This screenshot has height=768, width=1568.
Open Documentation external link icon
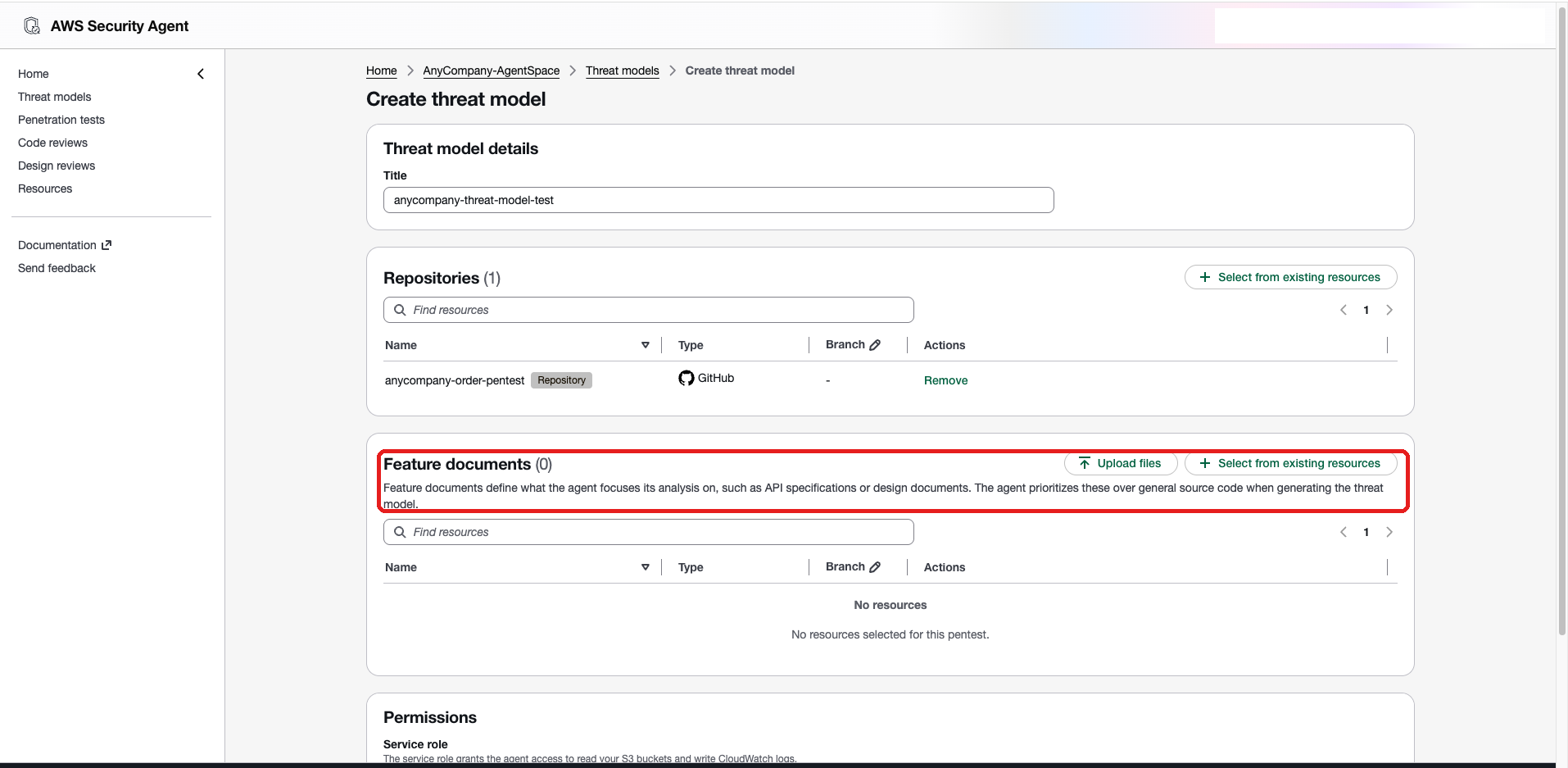106,245
